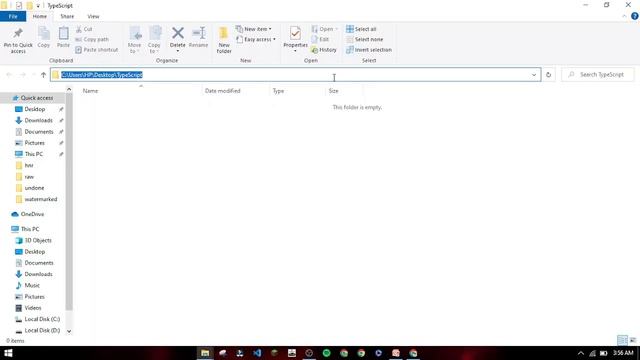Screen dimensions: 640x360
Task: Expand the address bar history dropdown
Action: (x=534, y=75)
